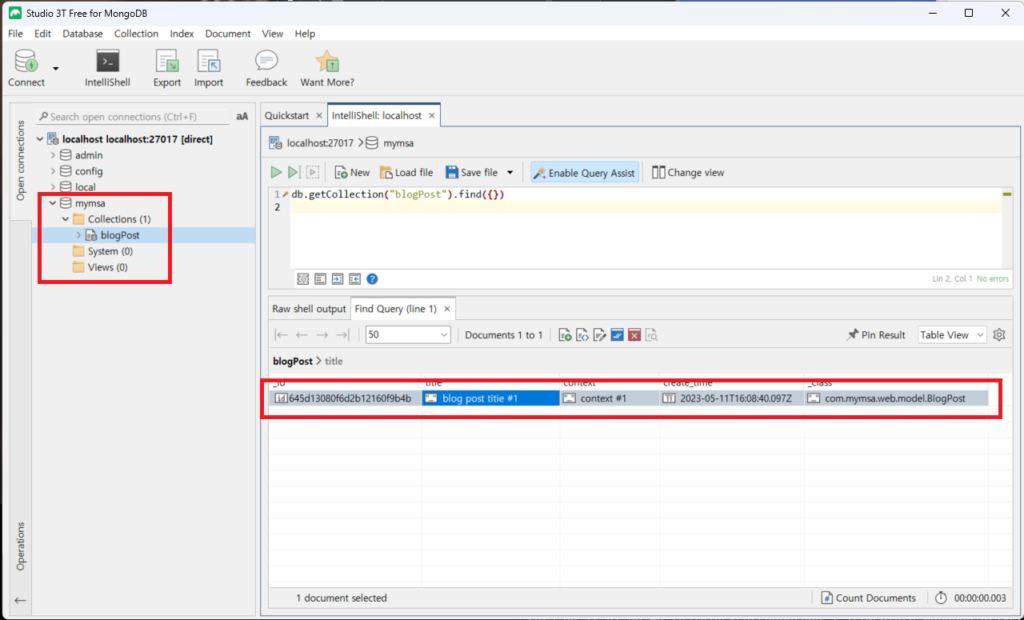Go to previous page of results

[x=301, y=335]
